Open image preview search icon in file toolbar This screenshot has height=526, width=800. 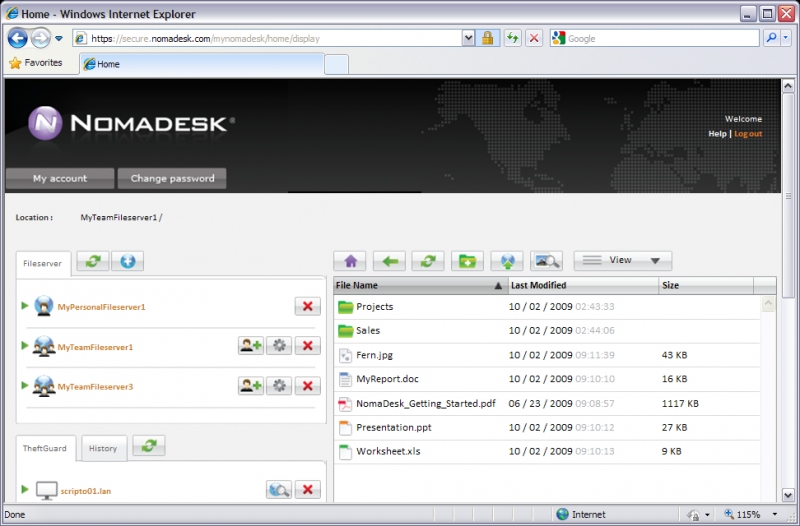click(546, 261)
